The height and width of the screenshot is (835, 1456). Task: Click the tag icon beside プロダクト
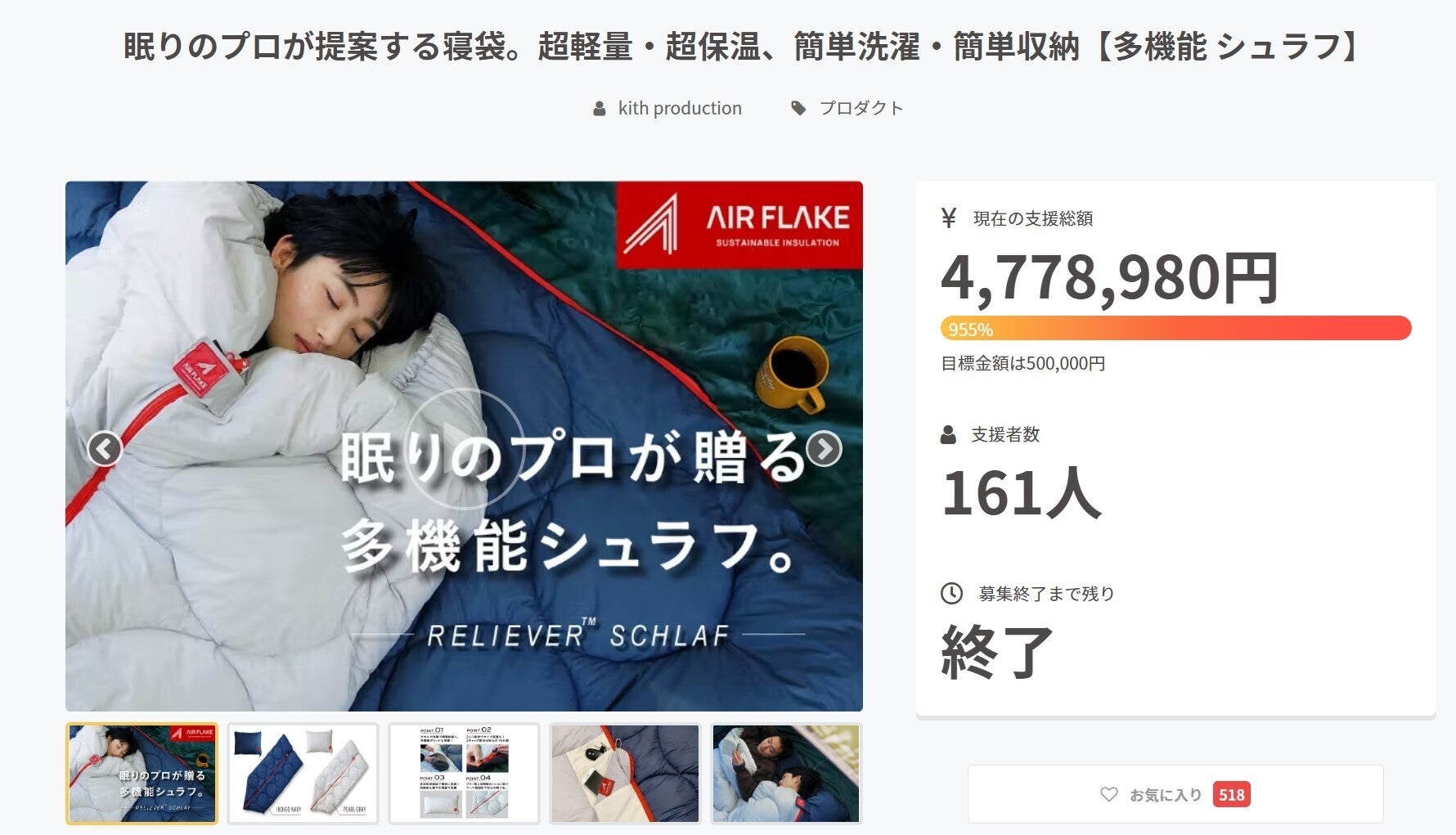[798, 108]
